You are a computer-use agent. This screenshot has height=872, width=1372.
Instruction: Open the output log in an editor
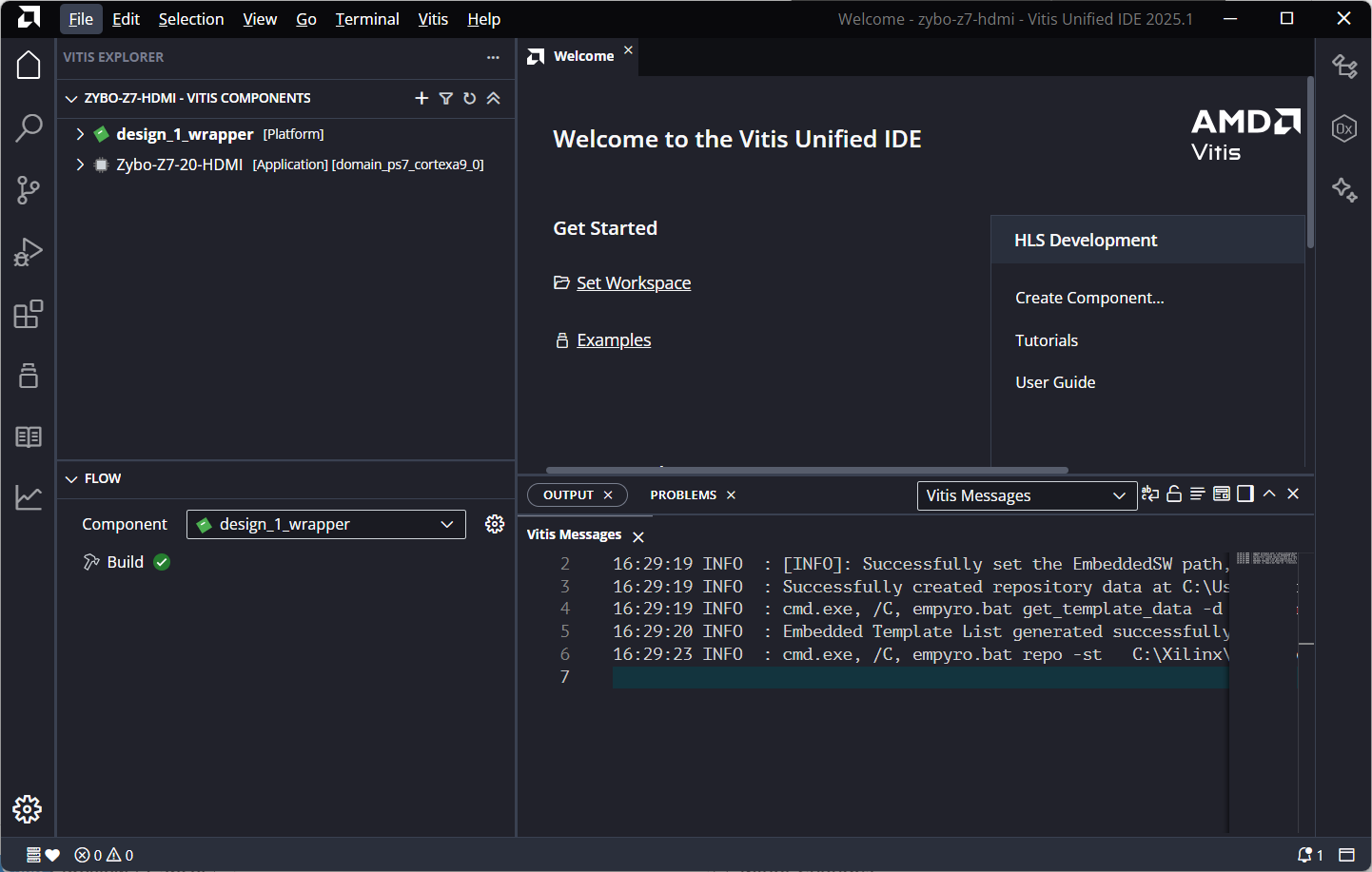[1222, 494]
